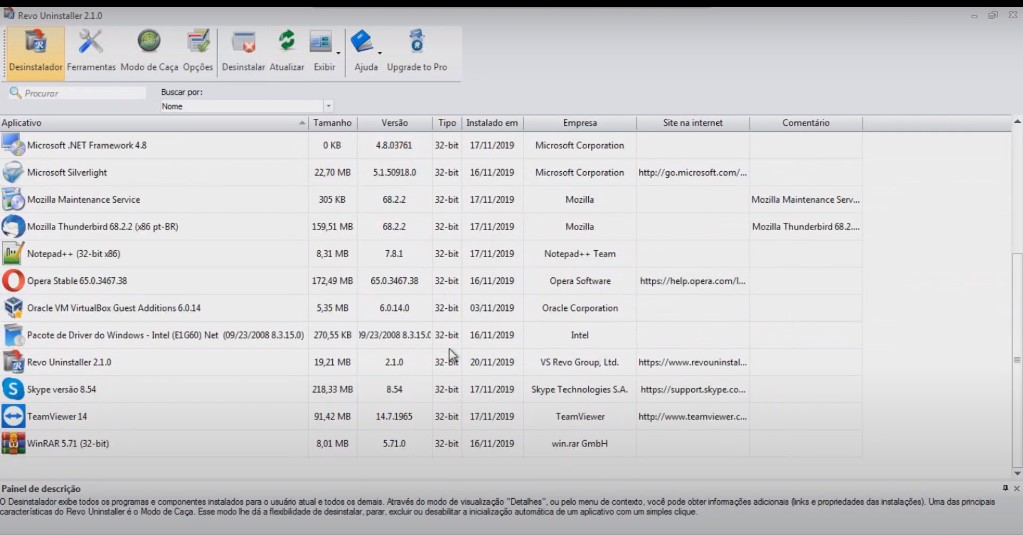Open the Opções settings icon
The image size is (1023, 535).
[x=198, y=42]
